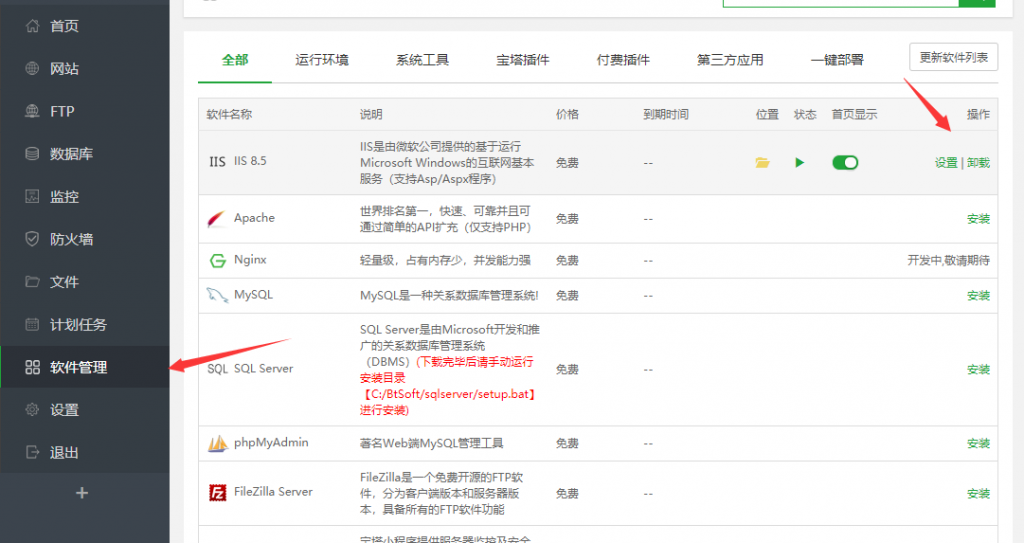Open IIS 设置 link
Image resolution: width=1024 pixels, height=543 pixels.
(x=946, y=163)
